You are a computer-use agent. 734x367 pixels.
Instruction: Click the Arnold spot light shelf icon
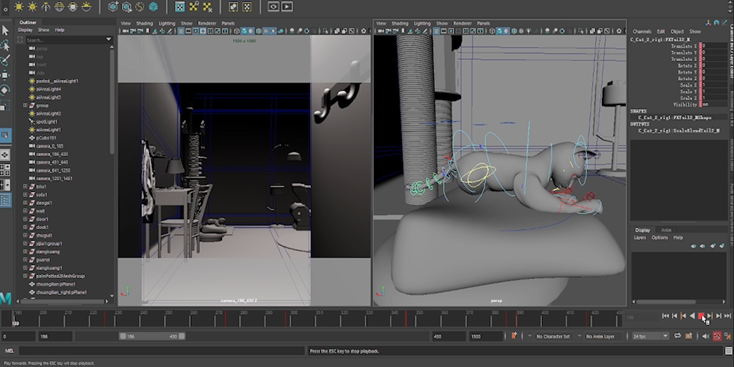point(46,7)
